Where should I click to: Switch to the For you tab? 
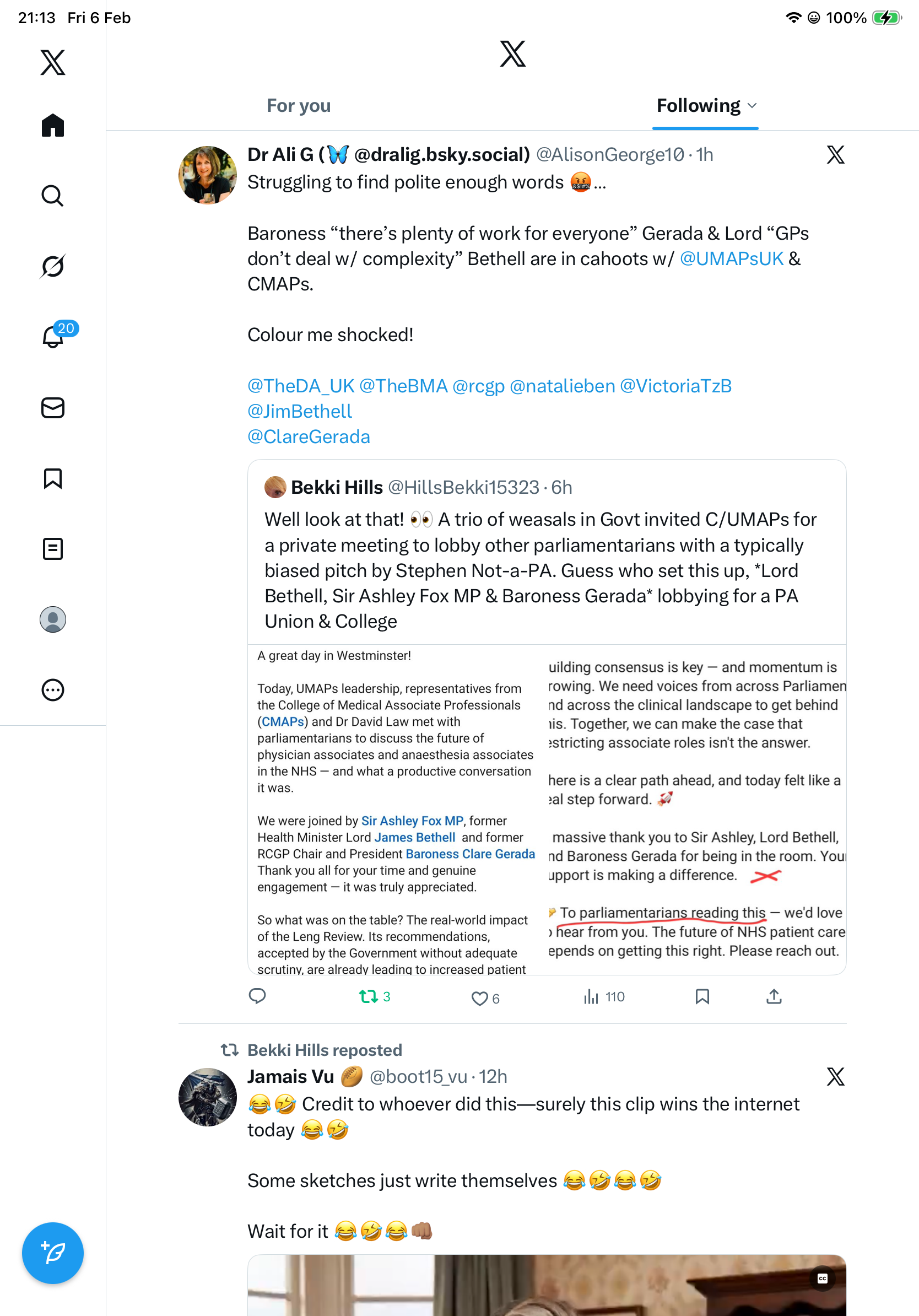tap(299, 105)
